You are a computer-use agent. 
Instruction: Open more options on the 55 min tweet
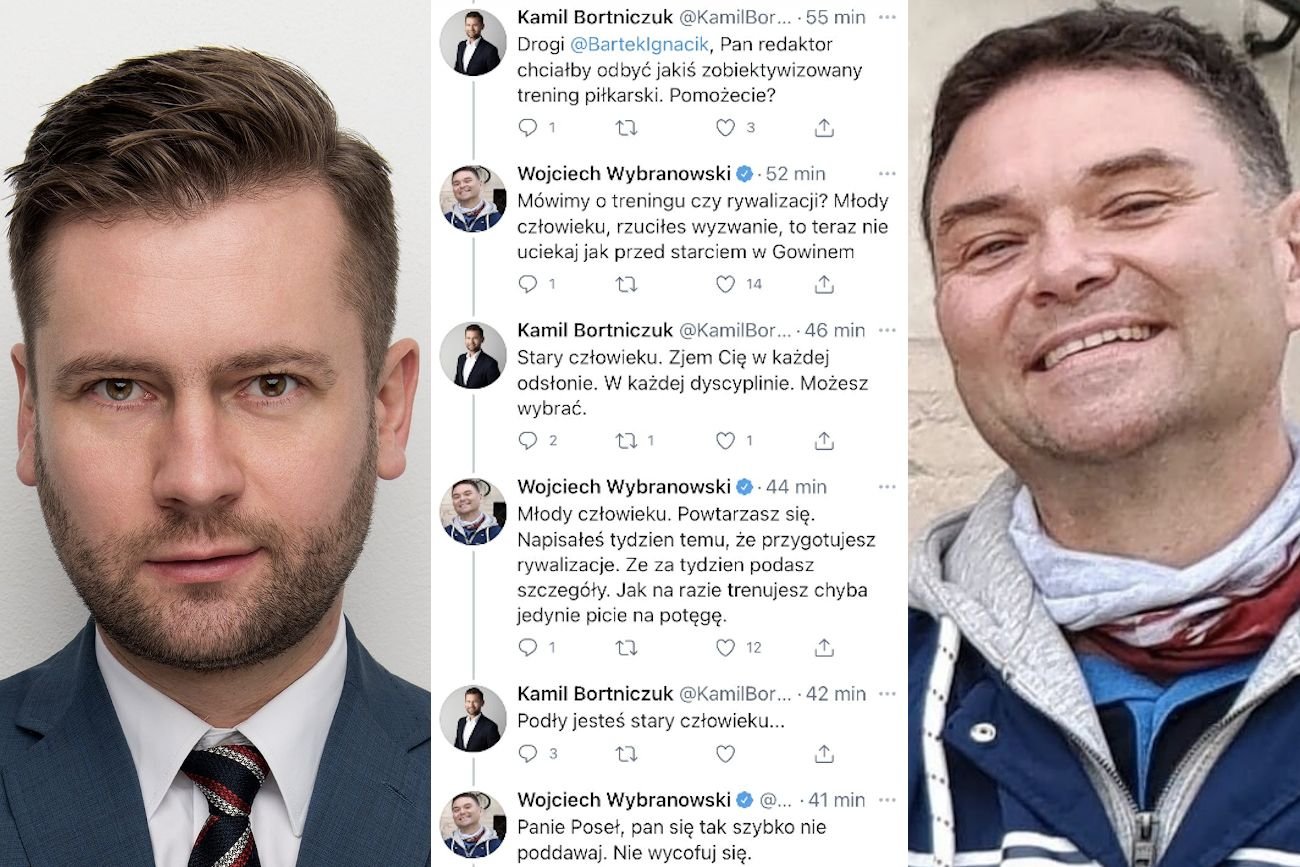coord(887,17)
